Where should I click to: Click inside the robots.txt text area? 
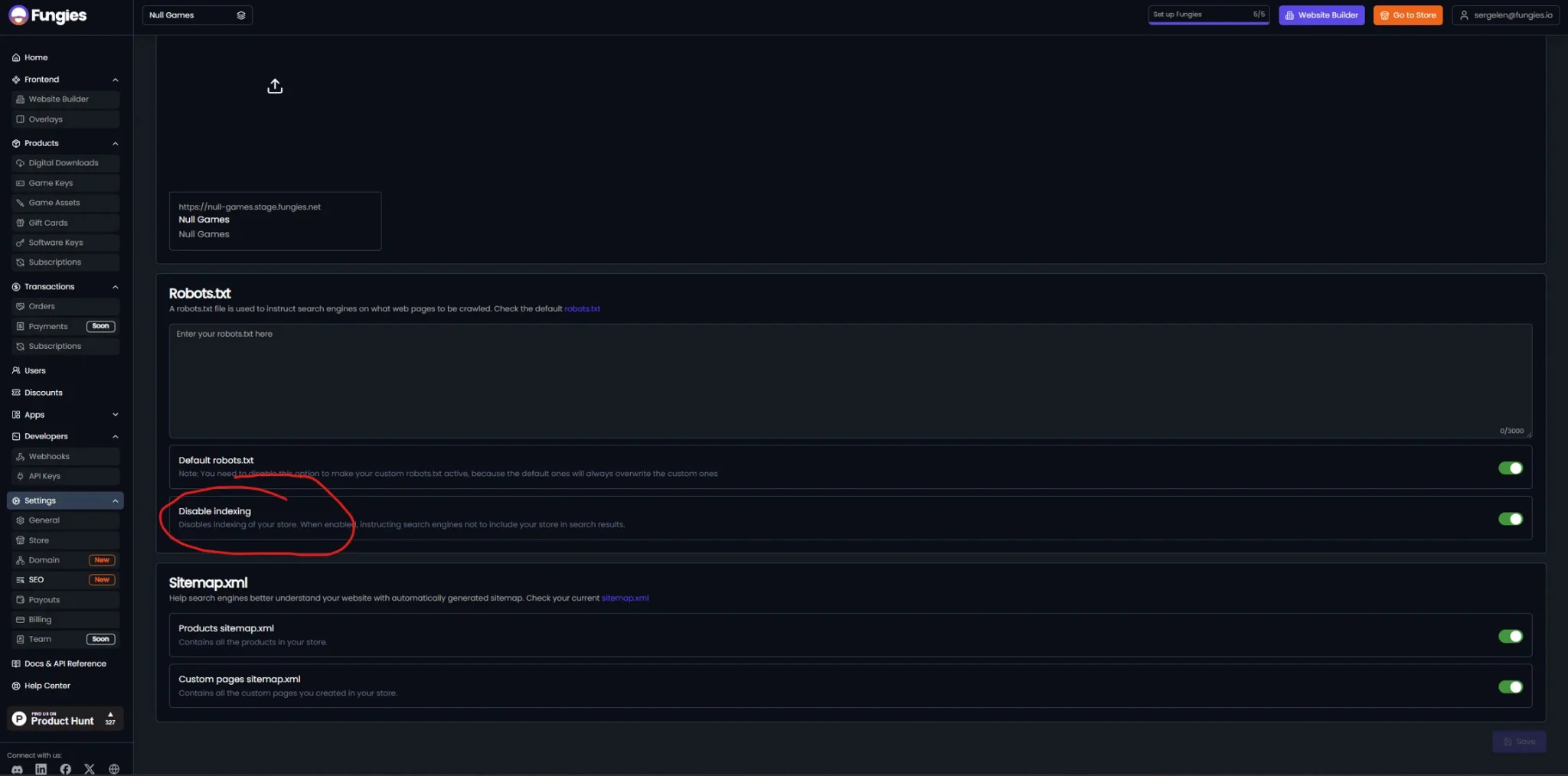(851, 380)
